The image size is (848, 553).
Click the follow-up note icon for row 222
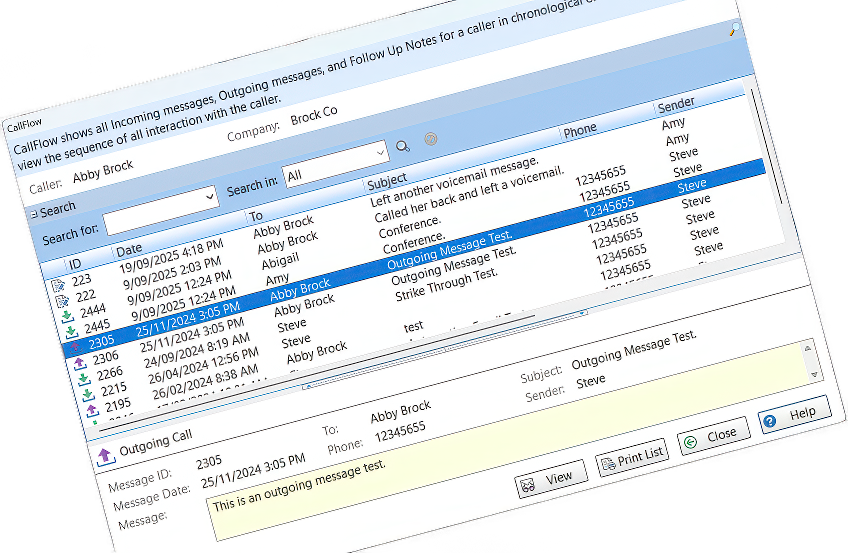62,301
